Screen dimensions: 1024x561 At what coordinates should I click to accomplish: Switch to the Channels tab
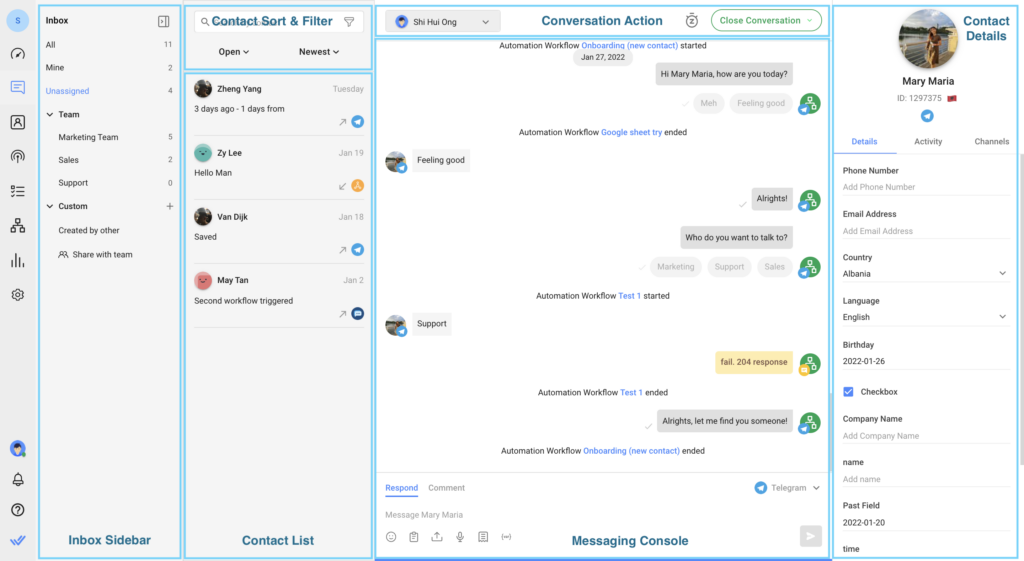pyautogui.click(x=991, y=142)
